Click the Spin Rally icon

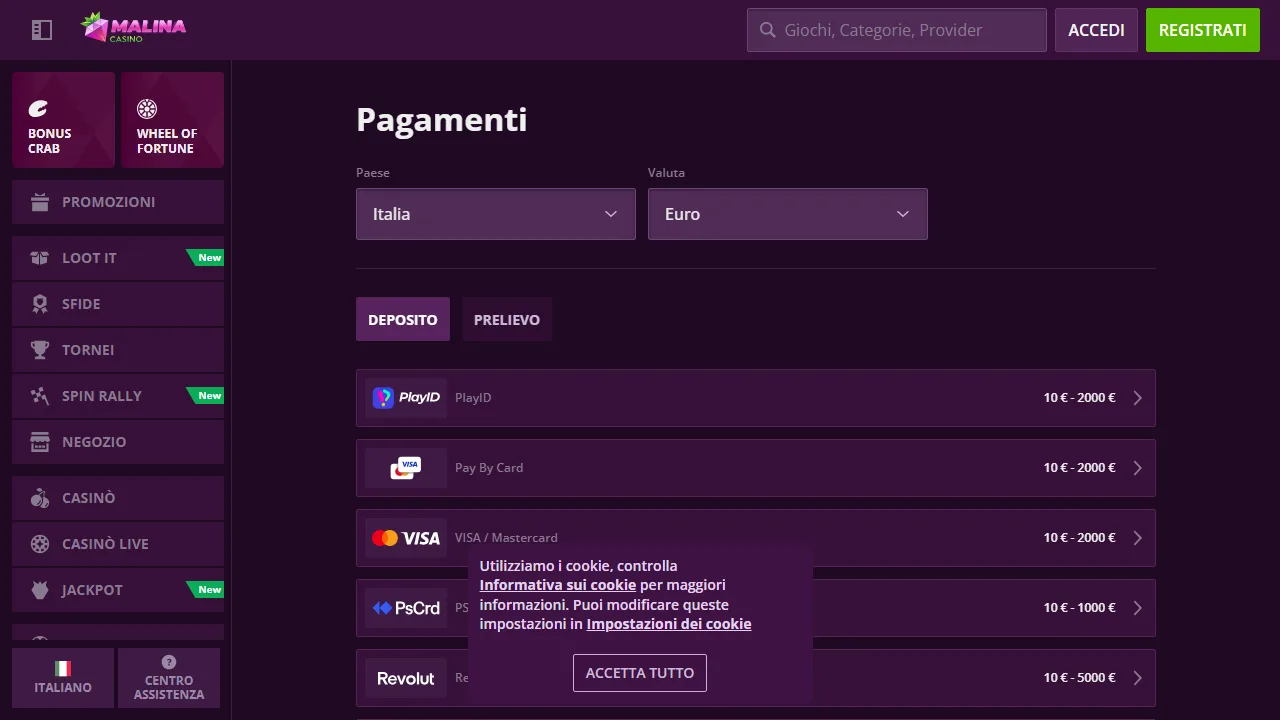tap(40, 396)
